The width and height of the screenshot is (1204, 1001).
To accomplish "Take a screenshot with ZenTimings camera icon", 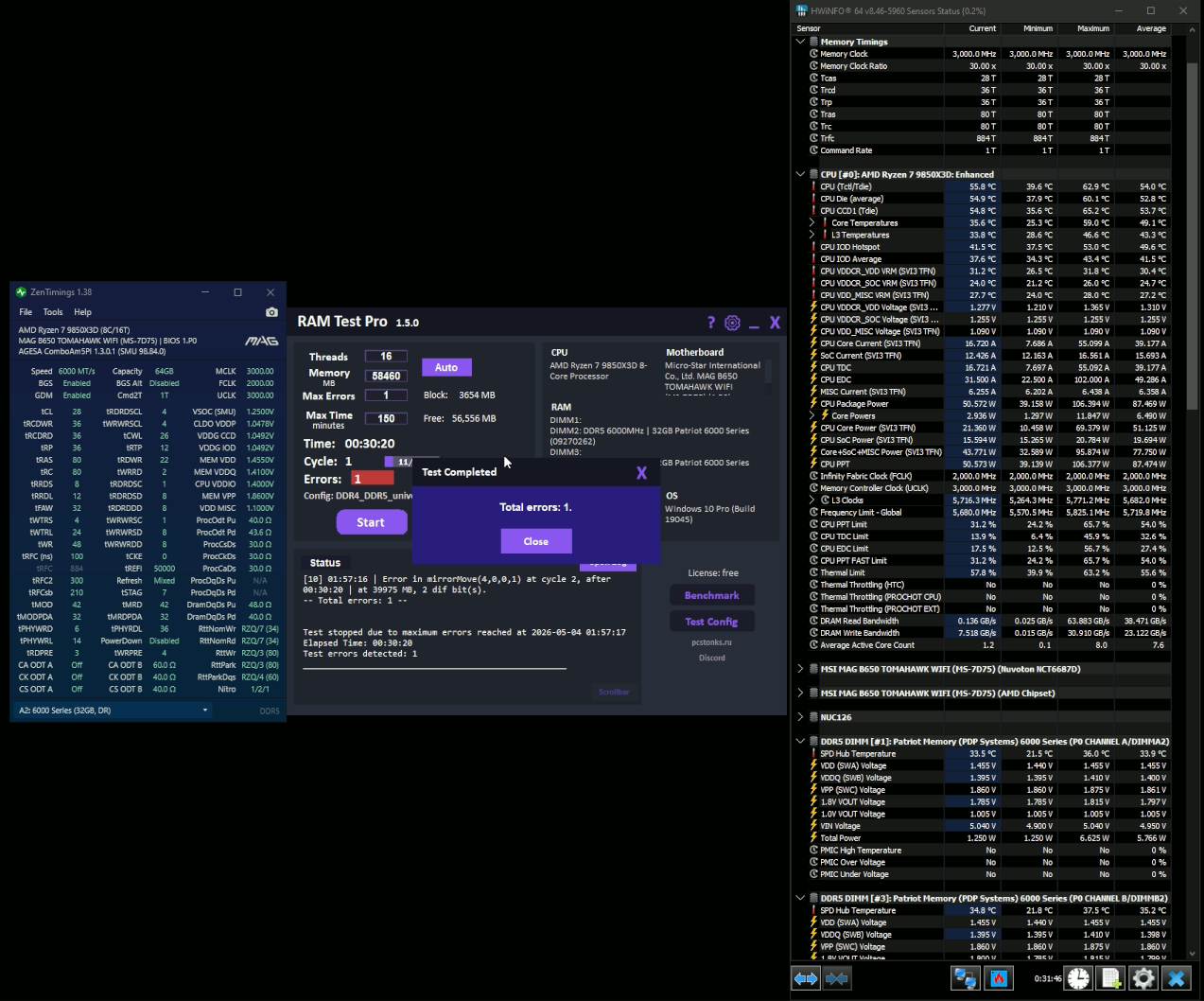I will click(271, 311).
